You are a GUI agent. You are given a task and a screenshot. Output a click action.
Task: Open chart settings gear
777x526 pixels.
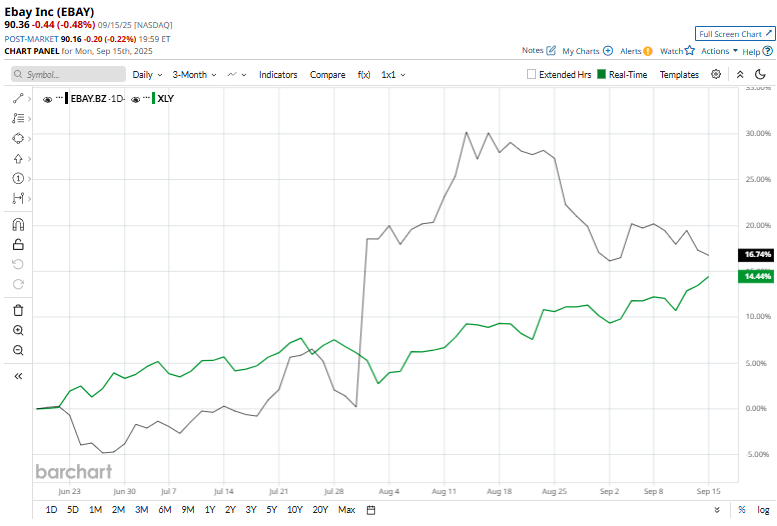[x=716, y=74]
